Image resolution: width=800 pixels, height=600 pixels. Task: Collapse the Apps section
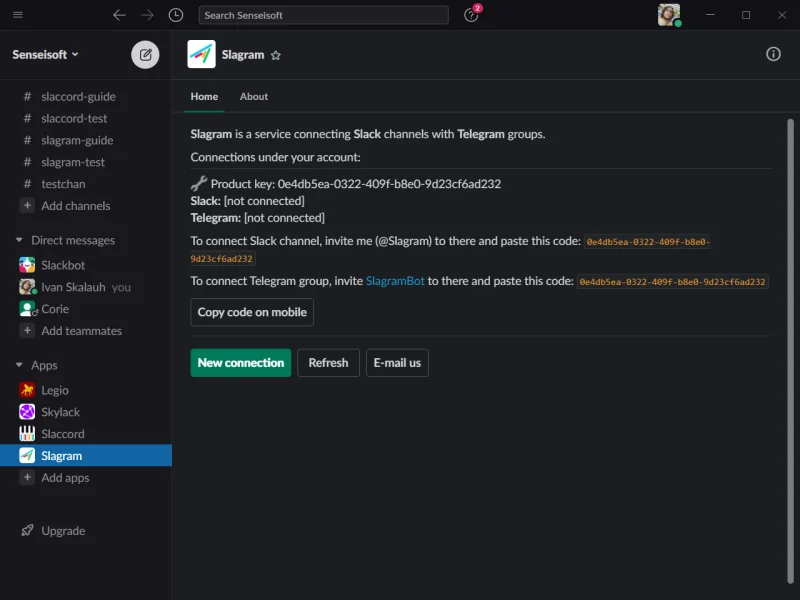19,365
